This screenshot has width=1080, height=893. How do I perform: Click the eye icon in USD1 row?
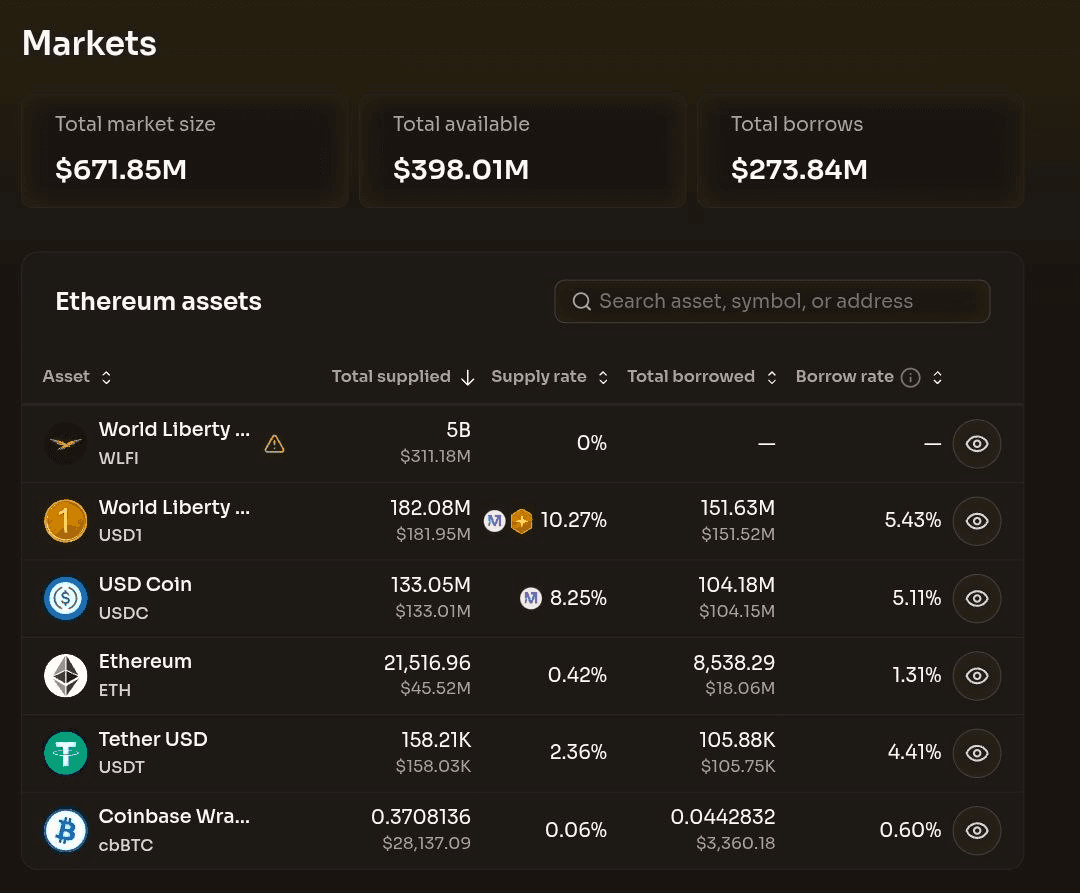(977, 521)
